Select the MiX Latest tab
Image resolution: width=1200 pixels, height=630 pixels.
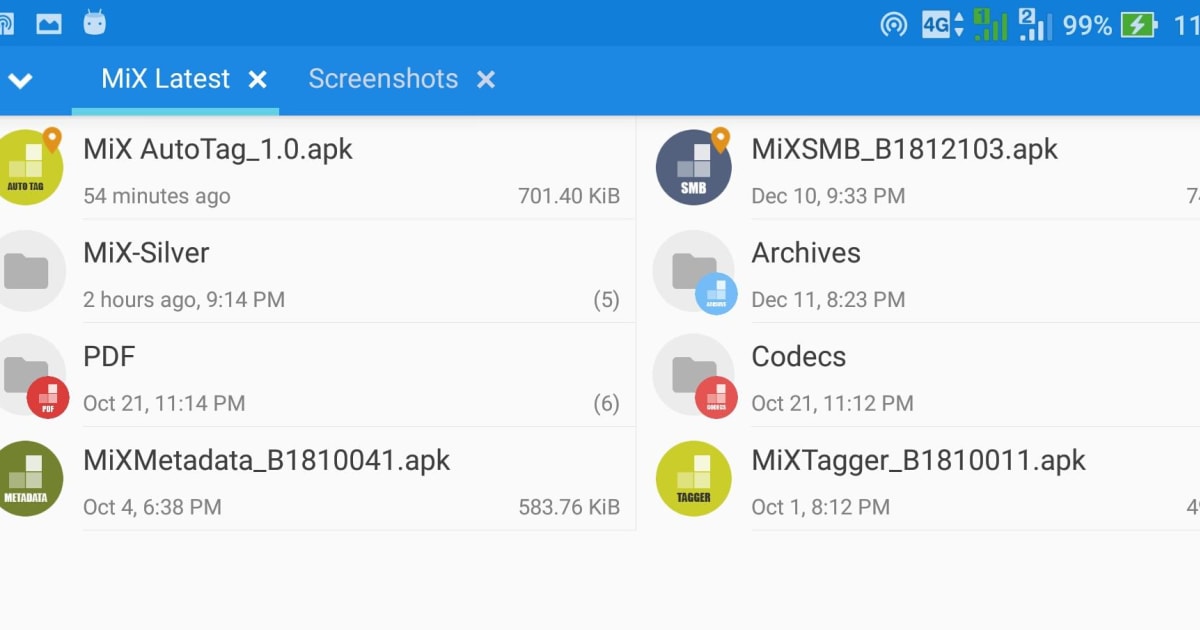[163, 79]
